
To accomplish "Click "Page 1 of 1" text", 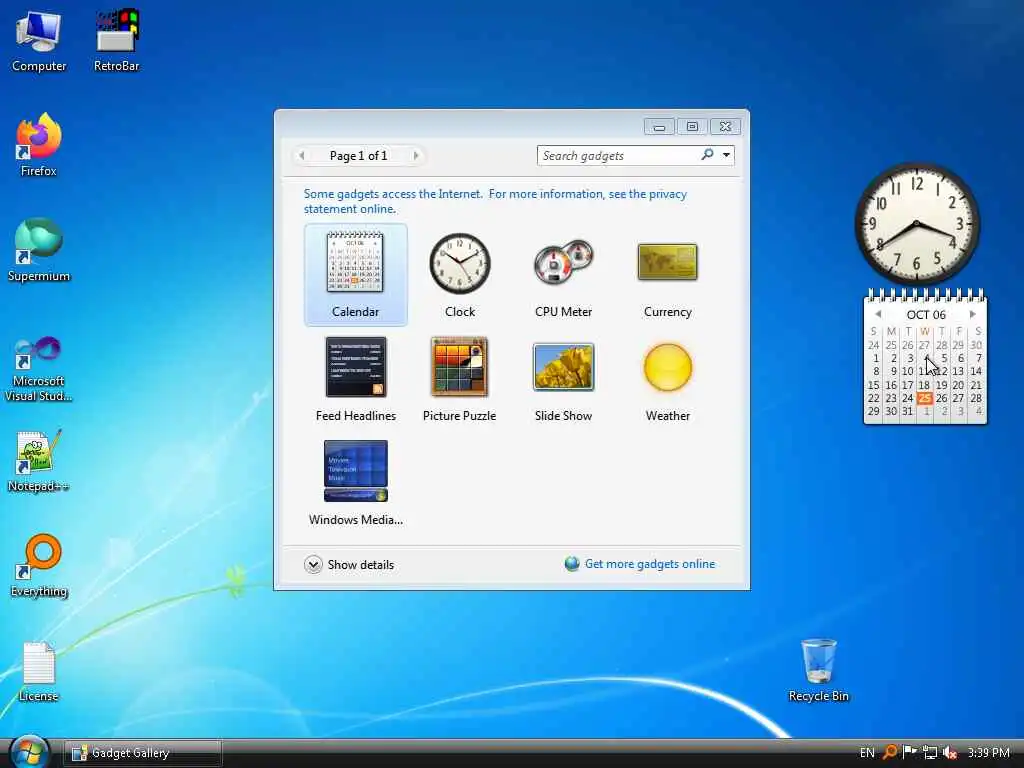I will (359, 155).
